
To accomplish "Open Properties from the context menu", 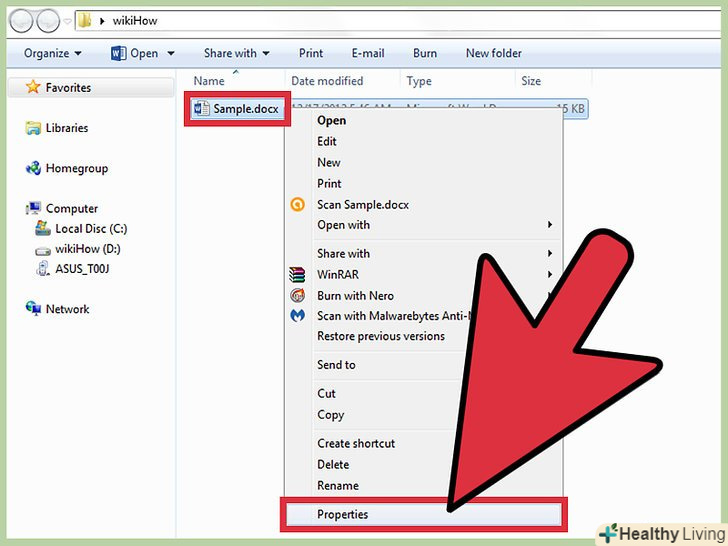I will point(423,514).
